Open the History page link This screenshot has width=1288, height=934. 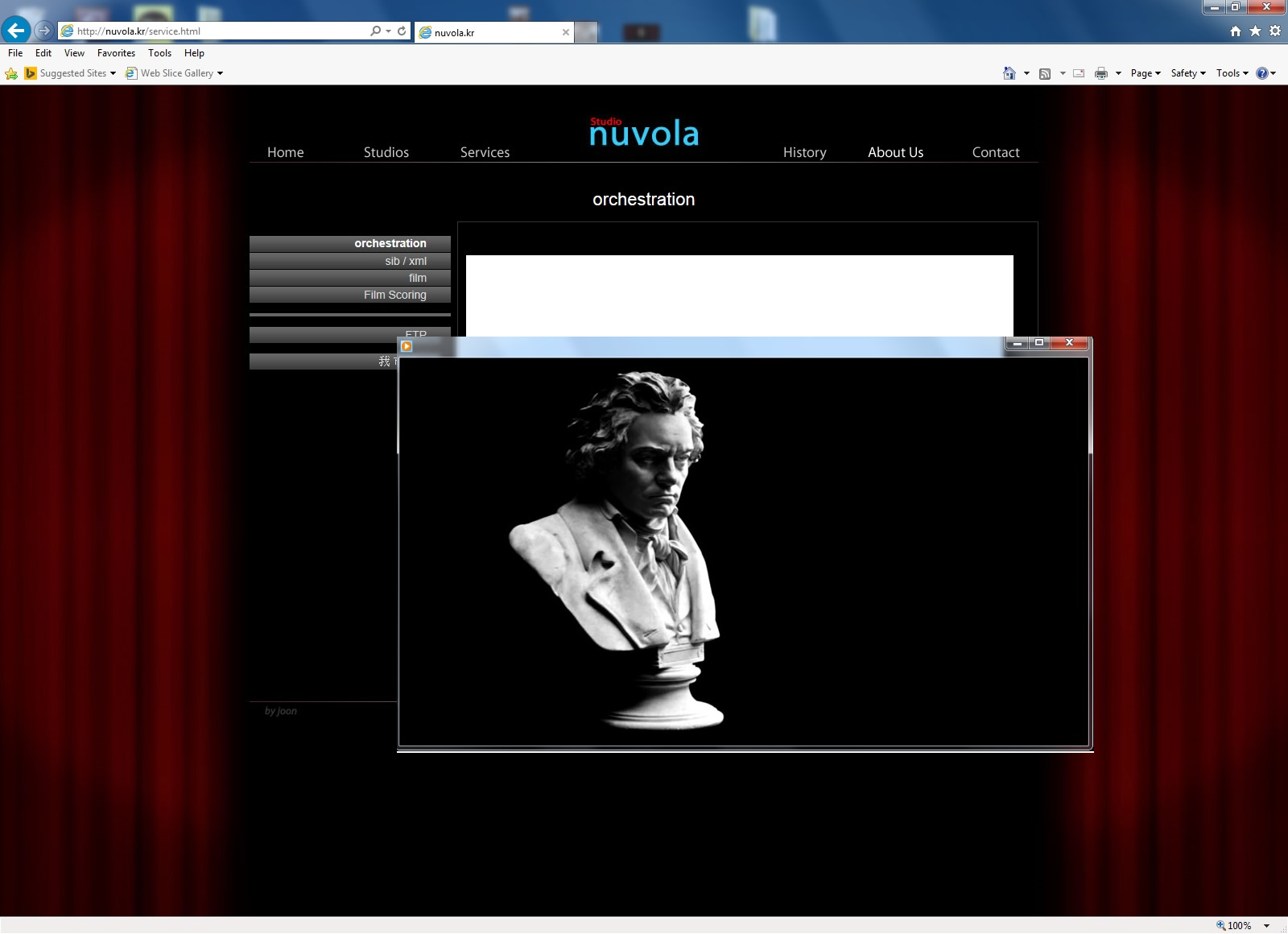click(x=805, y=152)
